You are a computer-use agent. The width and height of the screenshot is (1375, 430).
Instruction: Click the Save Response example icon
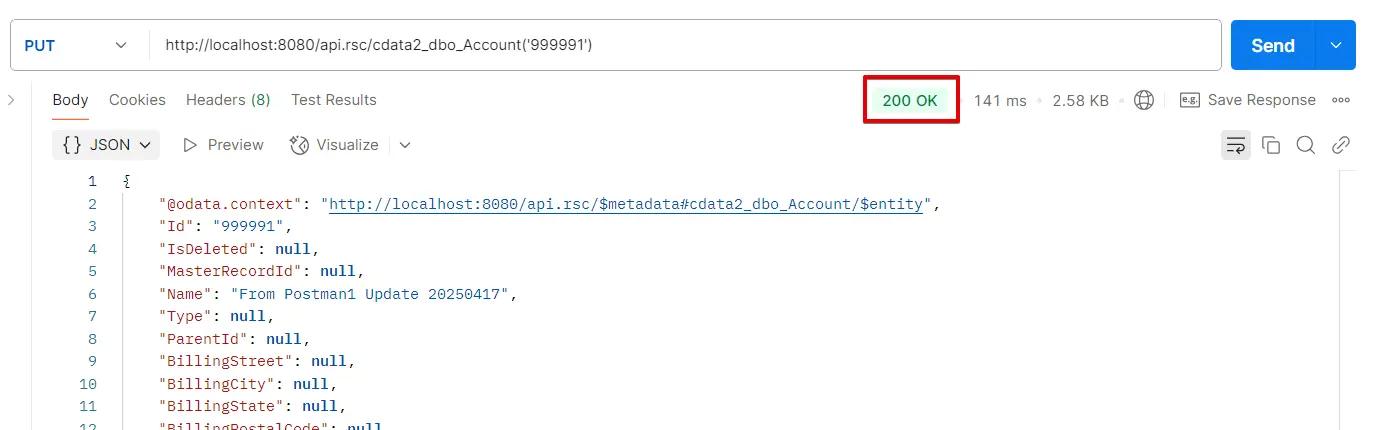tap(1190, 100)
